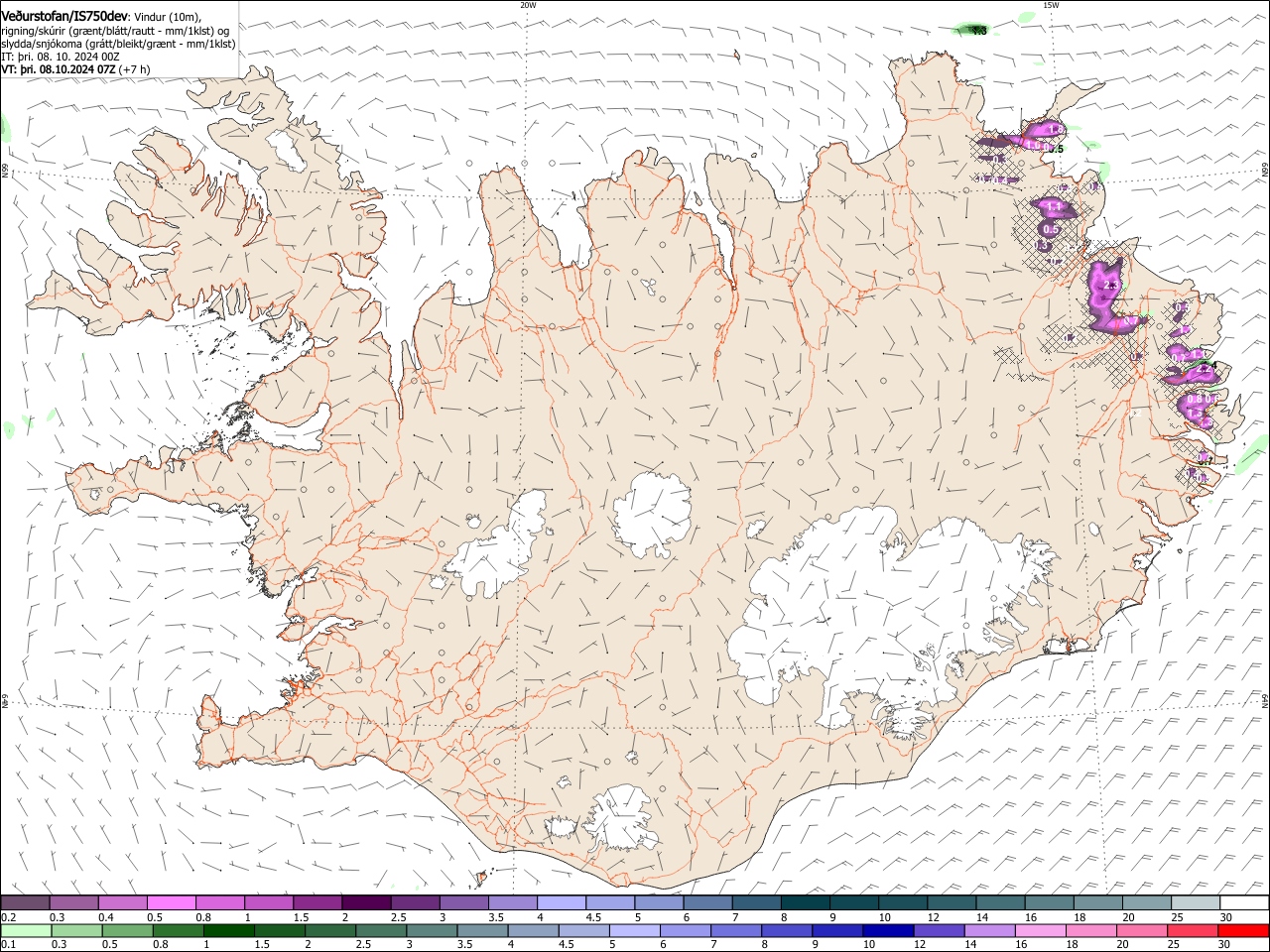Click the 15W longitude label at the top
Viewport: 1270px width, 952px height.
click(x=1051, y=5)
